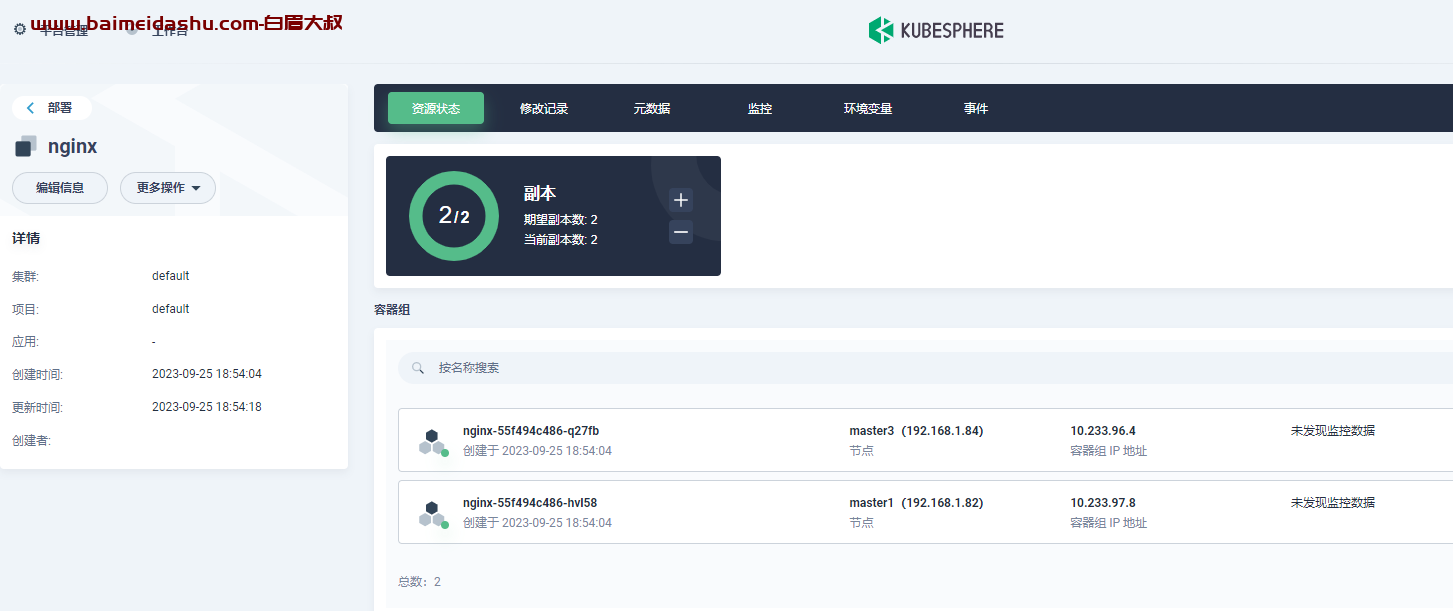Click the 副本 heading in replica card

pos(540,194)
